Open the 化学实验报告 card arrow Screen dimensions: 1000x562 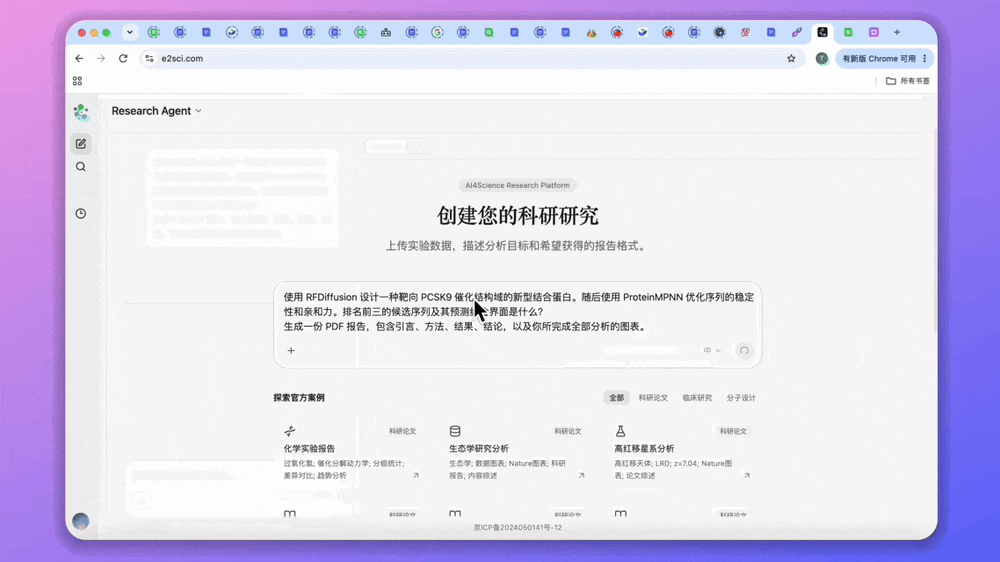416,475
